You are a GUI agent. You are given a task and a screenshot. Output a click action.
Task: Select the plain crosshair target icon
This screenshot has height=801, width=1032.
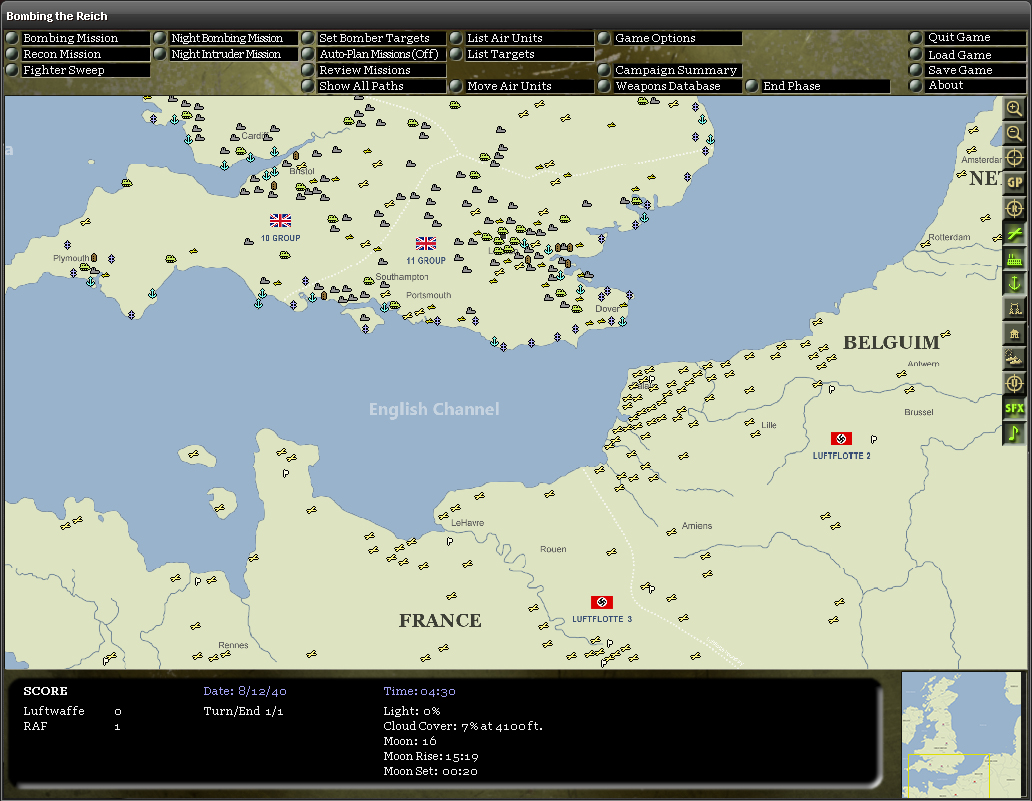point(1014,158)
